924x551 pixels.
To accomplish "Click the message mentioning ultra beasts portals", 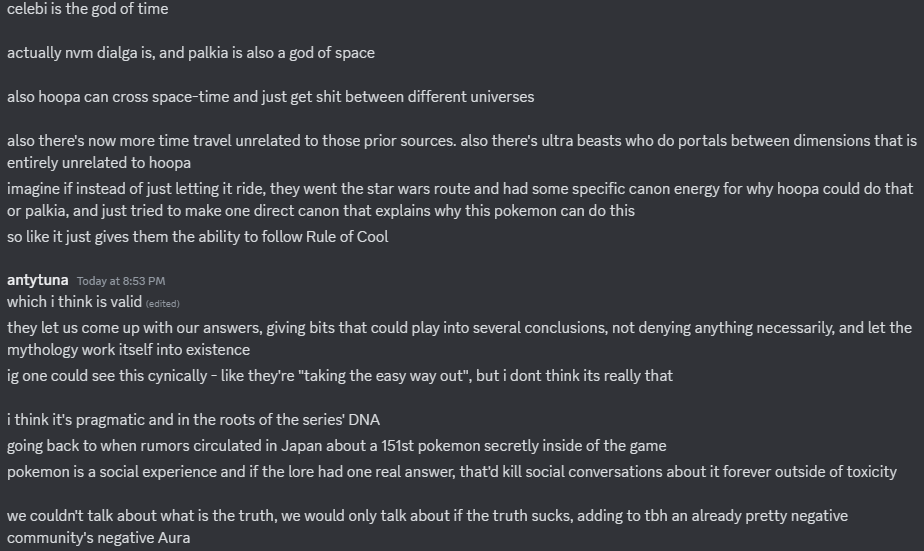I will click(x=460, y=151).
